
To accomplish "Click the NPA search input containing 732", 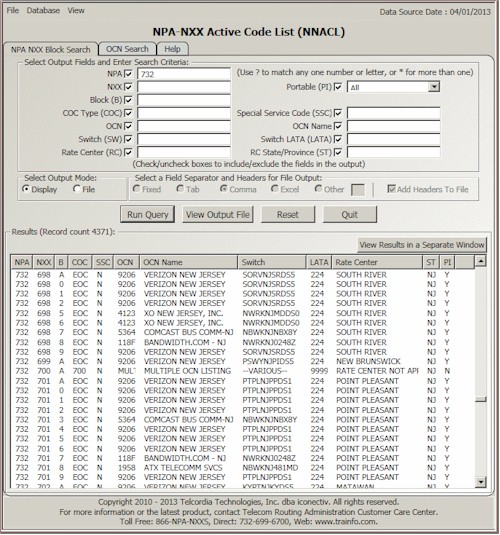I will tap(184, 74).
